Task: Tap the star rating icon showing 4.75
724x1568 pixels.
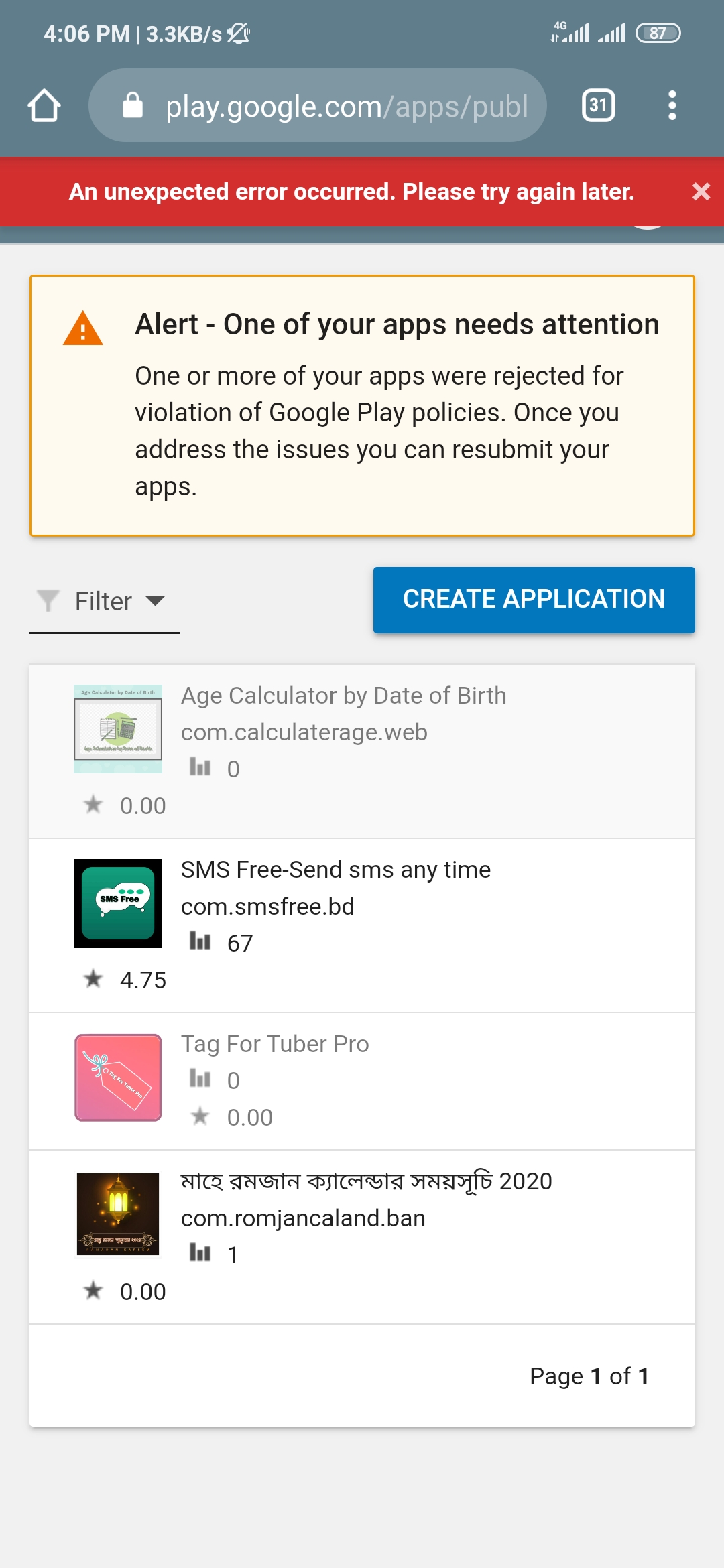Action: click(94, 979)
